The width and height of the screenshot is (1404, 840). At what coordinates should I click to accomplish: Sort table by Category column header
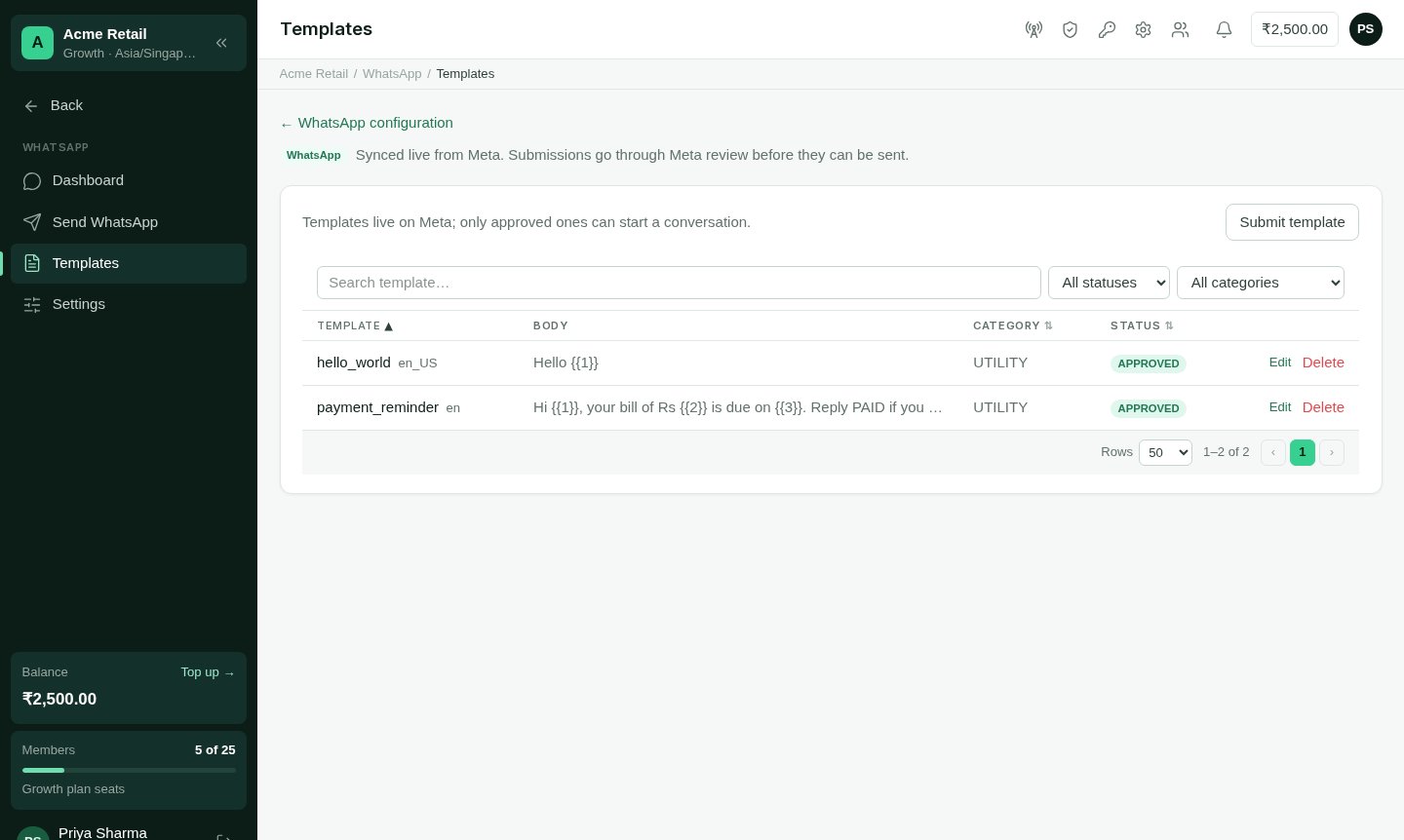click(x=1013, y=325)
